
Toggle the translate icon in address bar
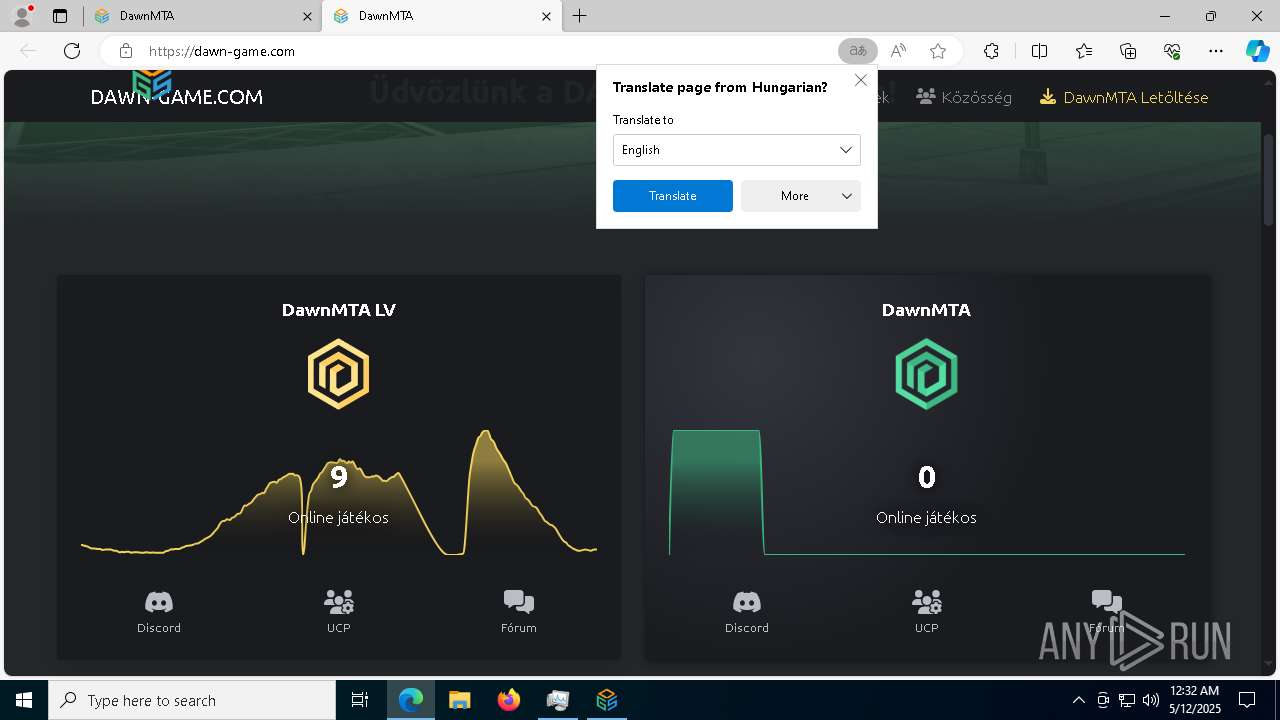[857, 51]
